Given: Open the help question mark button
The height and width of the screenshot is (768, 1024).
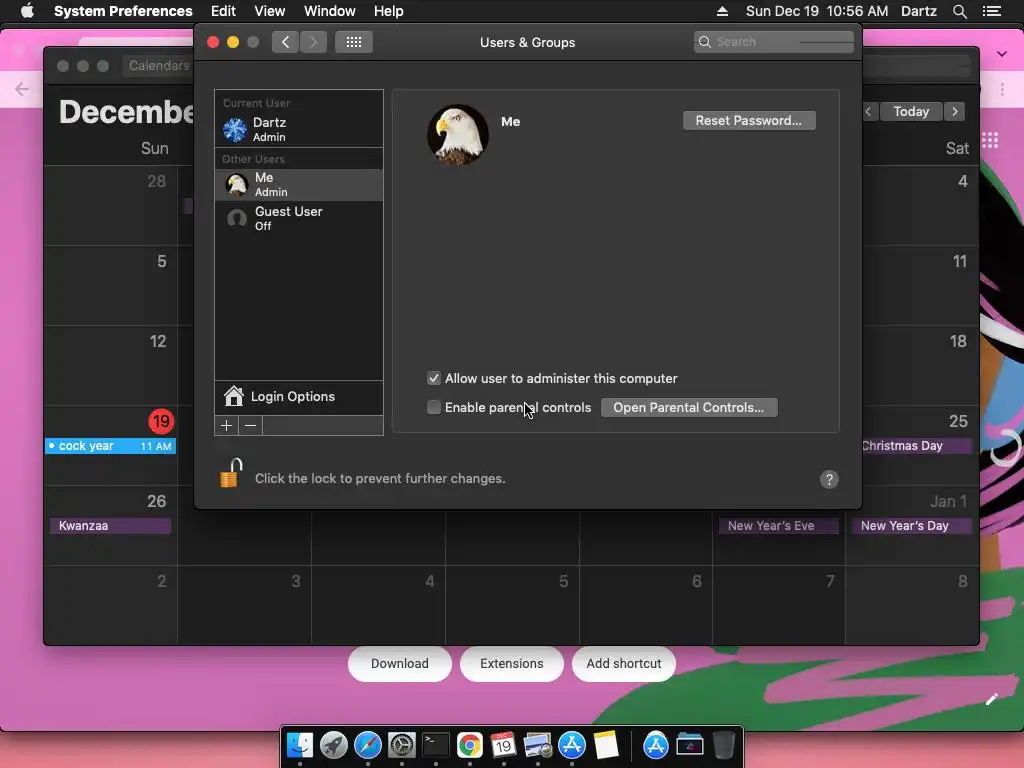Looking at the screenshot, I should pos(829,479).
